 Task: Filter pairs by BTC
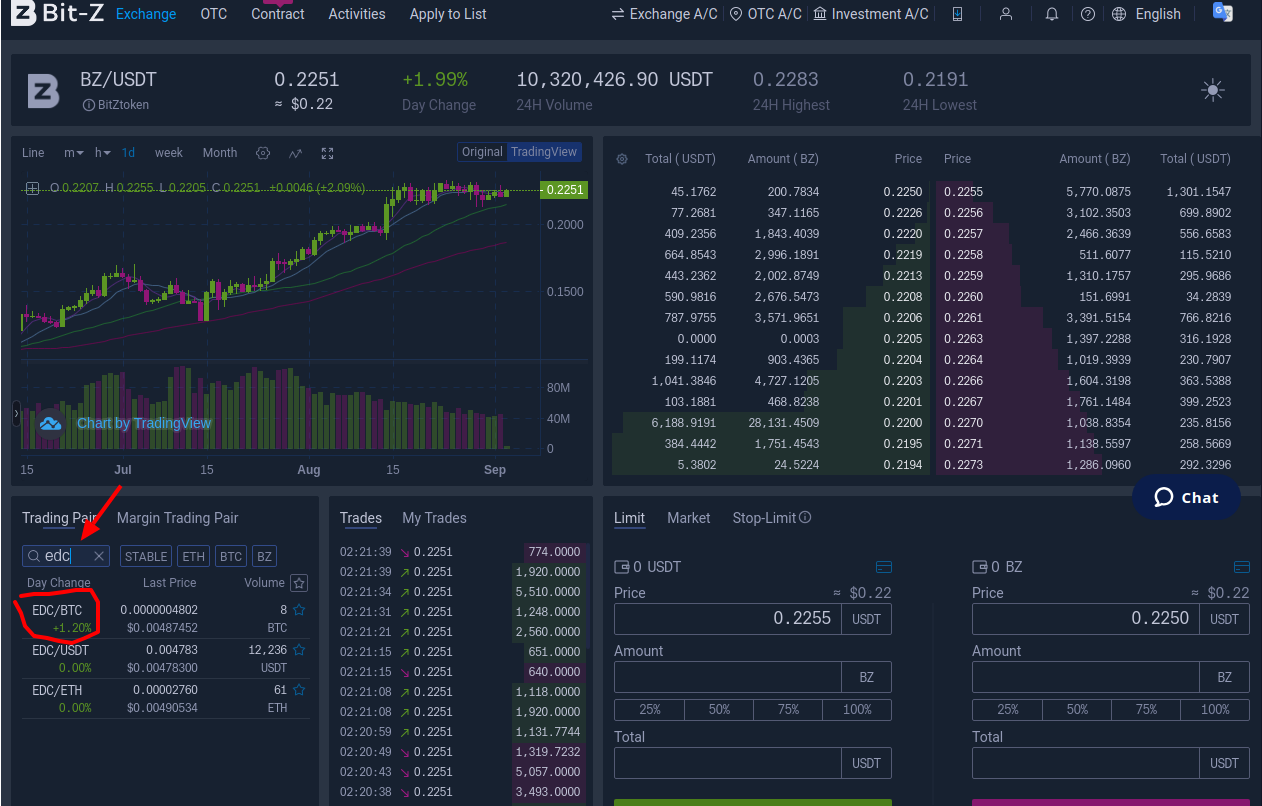(x=231, y=556)
